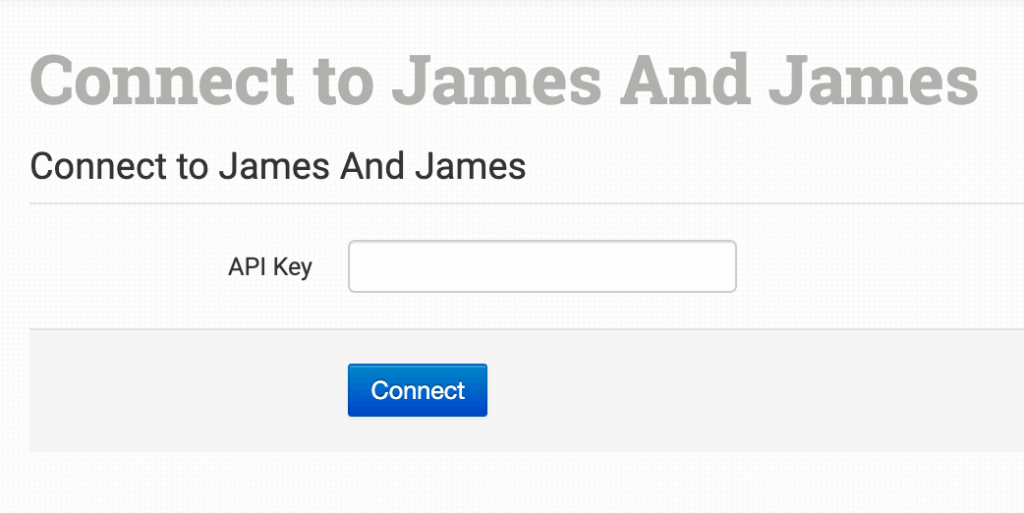The image size is (1024, 513).
Task: Click the last "James" in the black subheading
Action: 471,166
